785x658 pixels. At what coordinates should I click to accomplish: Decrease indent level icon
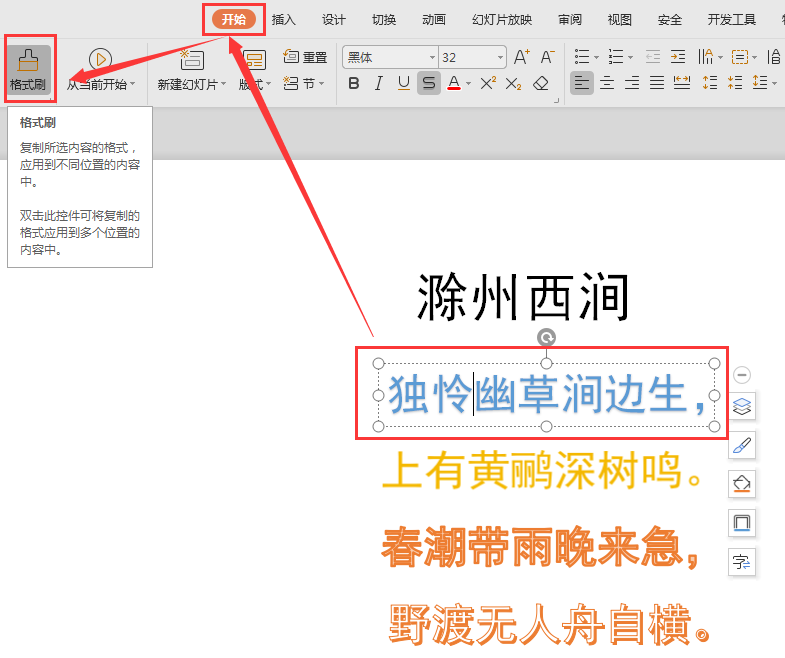click(653, 57)
